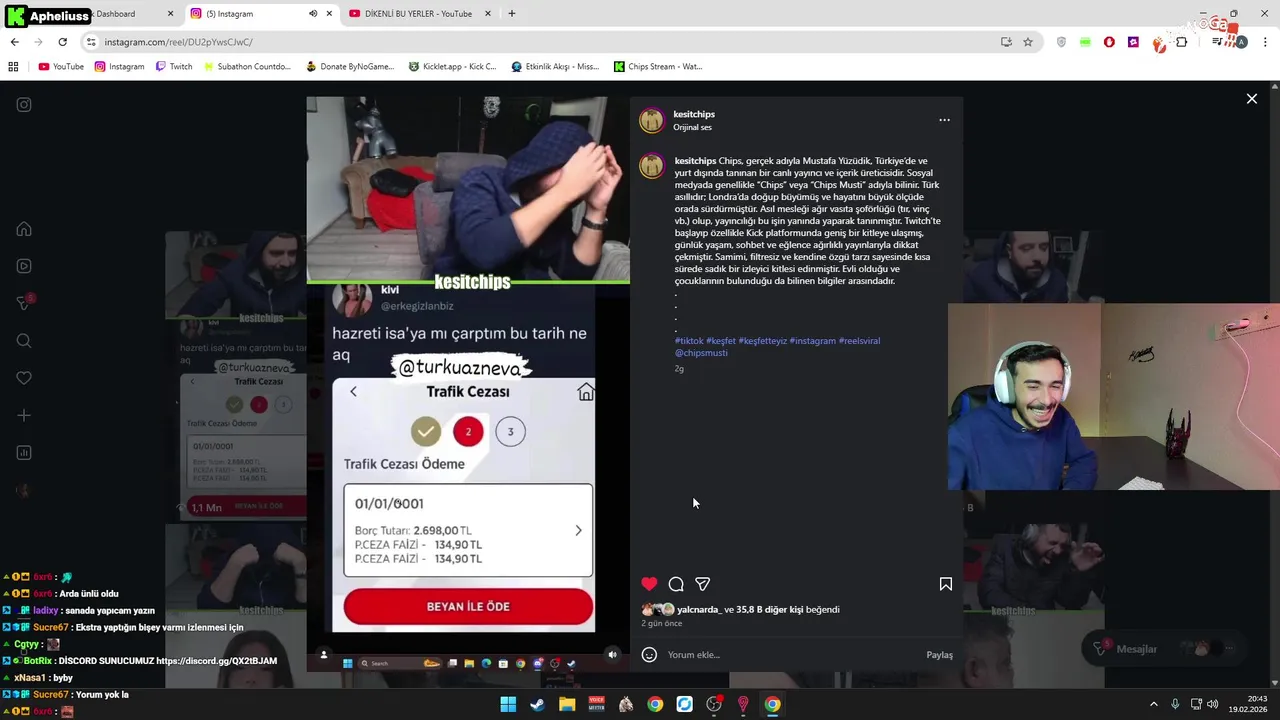This screenshot has height=720, width=1280.
Task: Open @chipsmusti mention link
Action: (701, 353)
